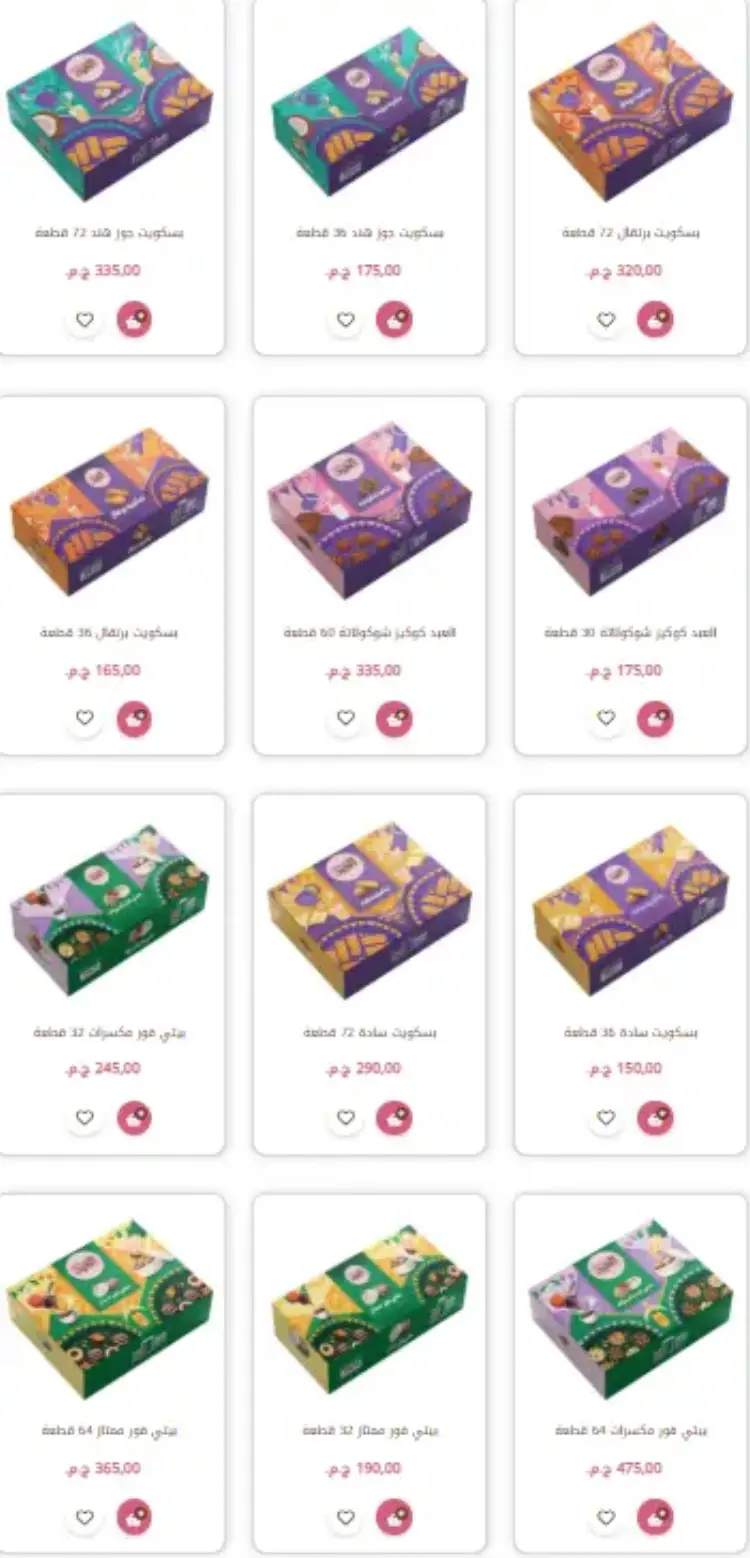Add the 365,00 petit four box to cart

134,1517
